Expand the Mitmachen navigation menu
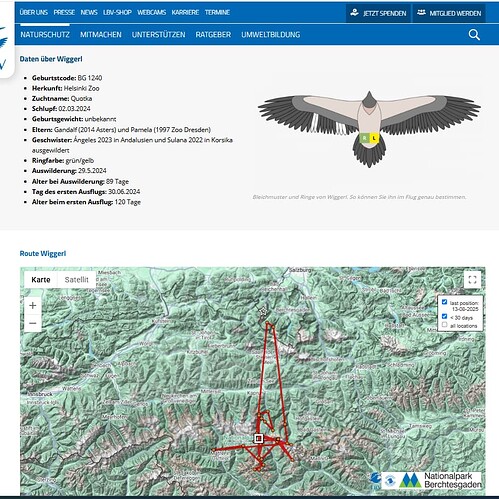This screenshot has width=499, height=499. pos(101,34)
